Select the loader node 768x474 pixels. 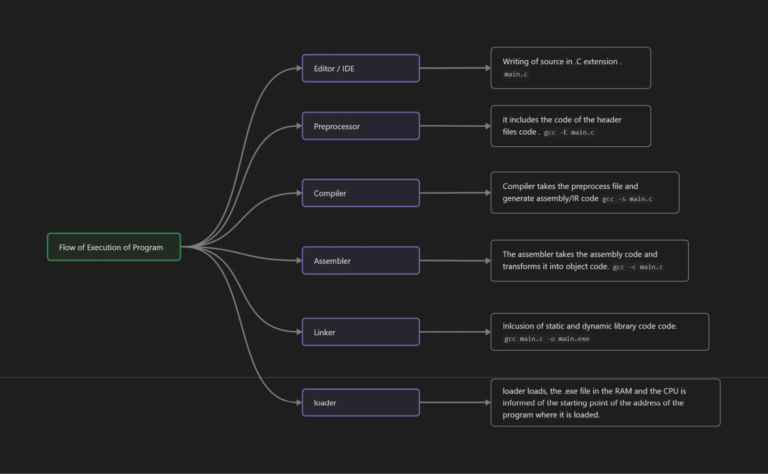pyautogui.click(x=360, y=403)
